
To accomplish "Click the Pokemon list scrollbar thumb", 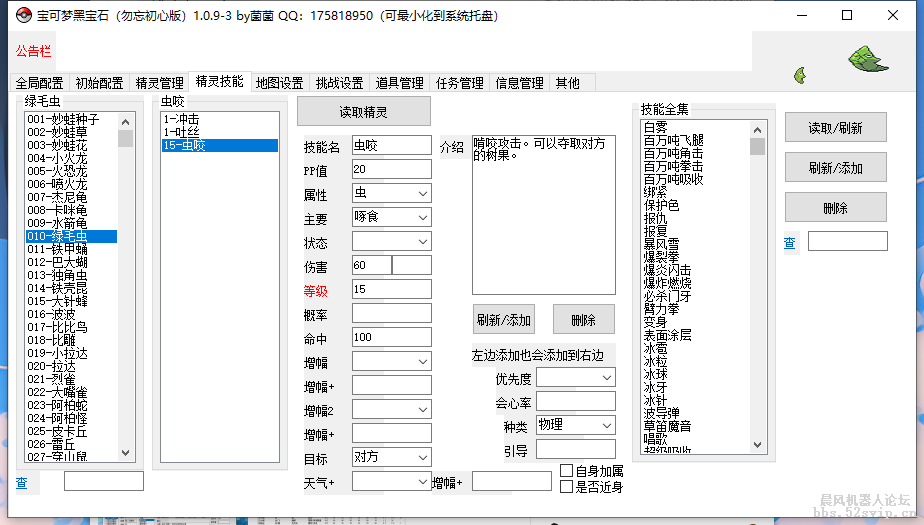I will coord(126,138).
